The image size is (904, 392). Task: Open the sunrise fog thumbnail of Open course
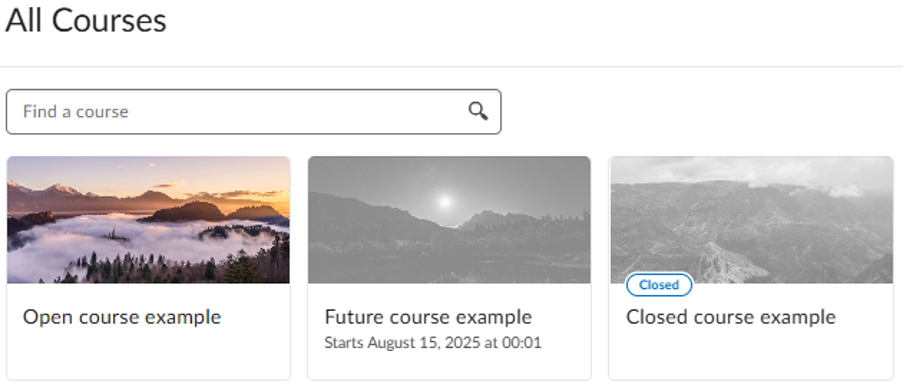coord(148,220)
